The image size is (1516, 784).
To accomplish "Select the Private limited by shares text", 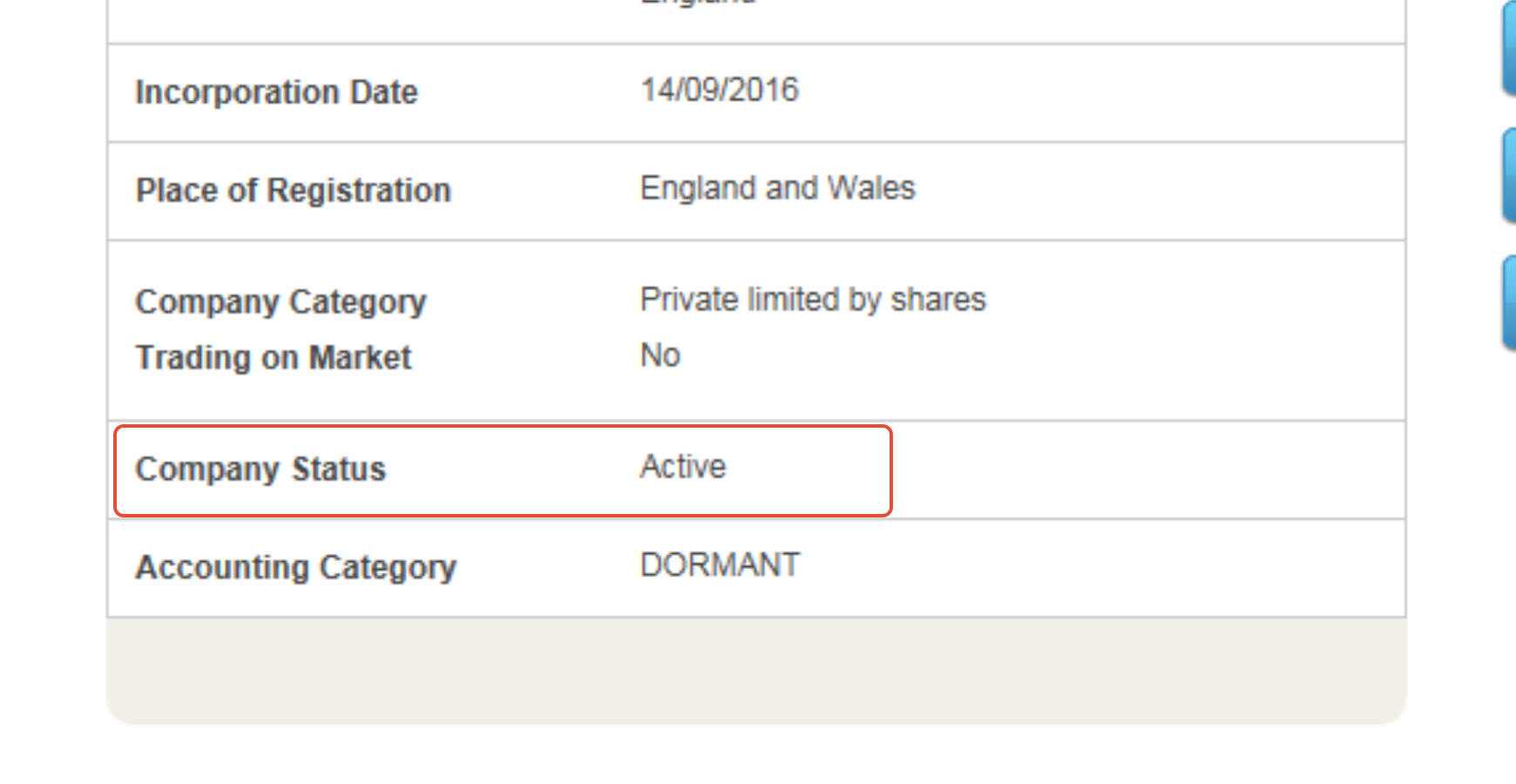I will tap(812, 299).
